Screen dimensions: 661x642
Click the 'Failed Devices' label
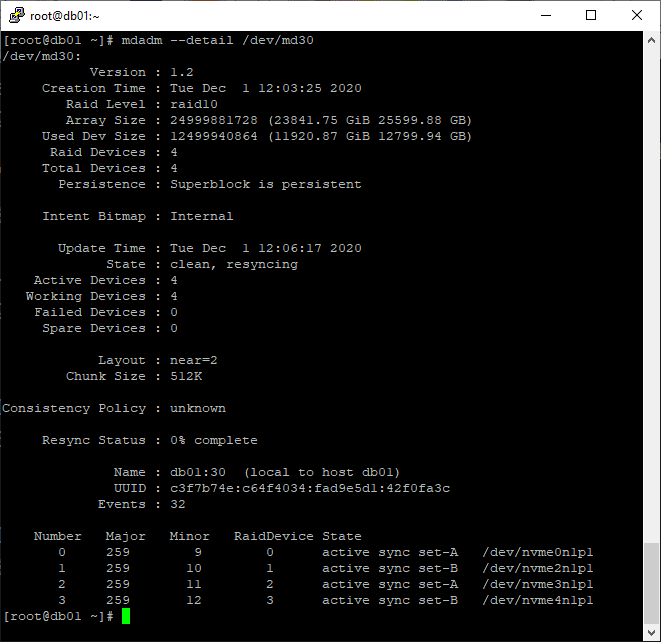click(90, 312)
